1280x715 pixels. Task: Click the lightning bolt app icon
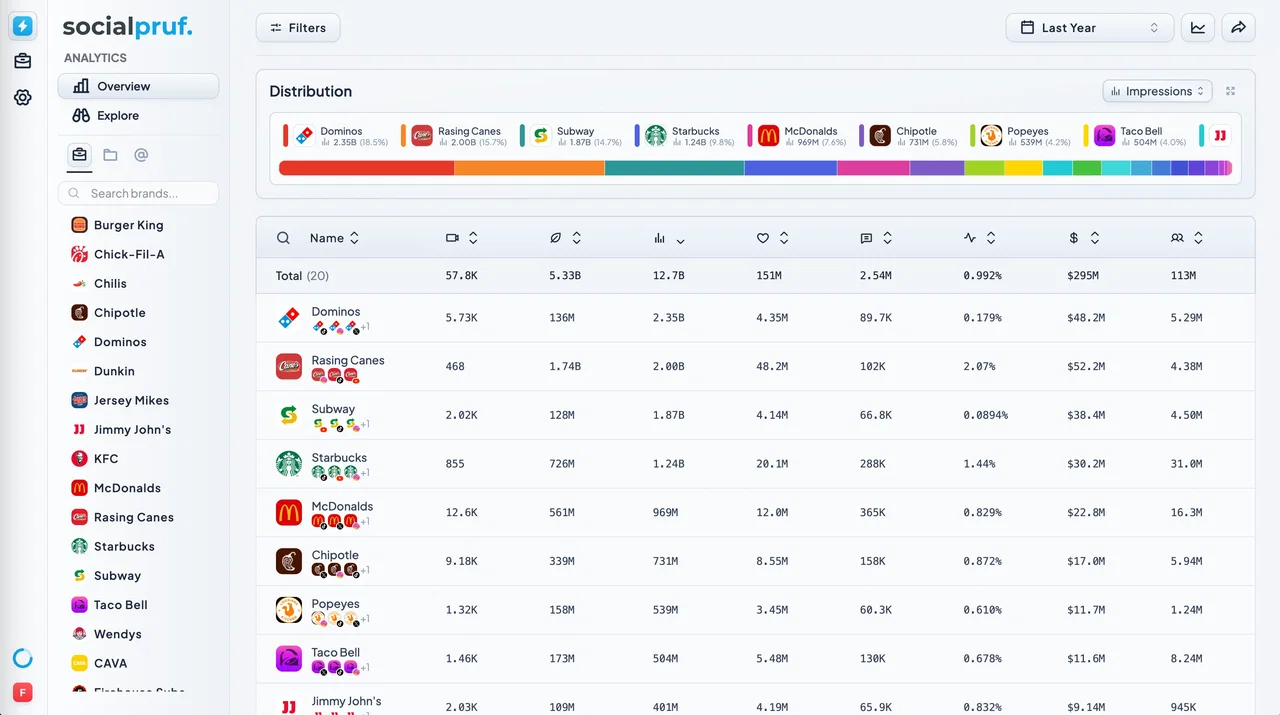pos(22,27)
